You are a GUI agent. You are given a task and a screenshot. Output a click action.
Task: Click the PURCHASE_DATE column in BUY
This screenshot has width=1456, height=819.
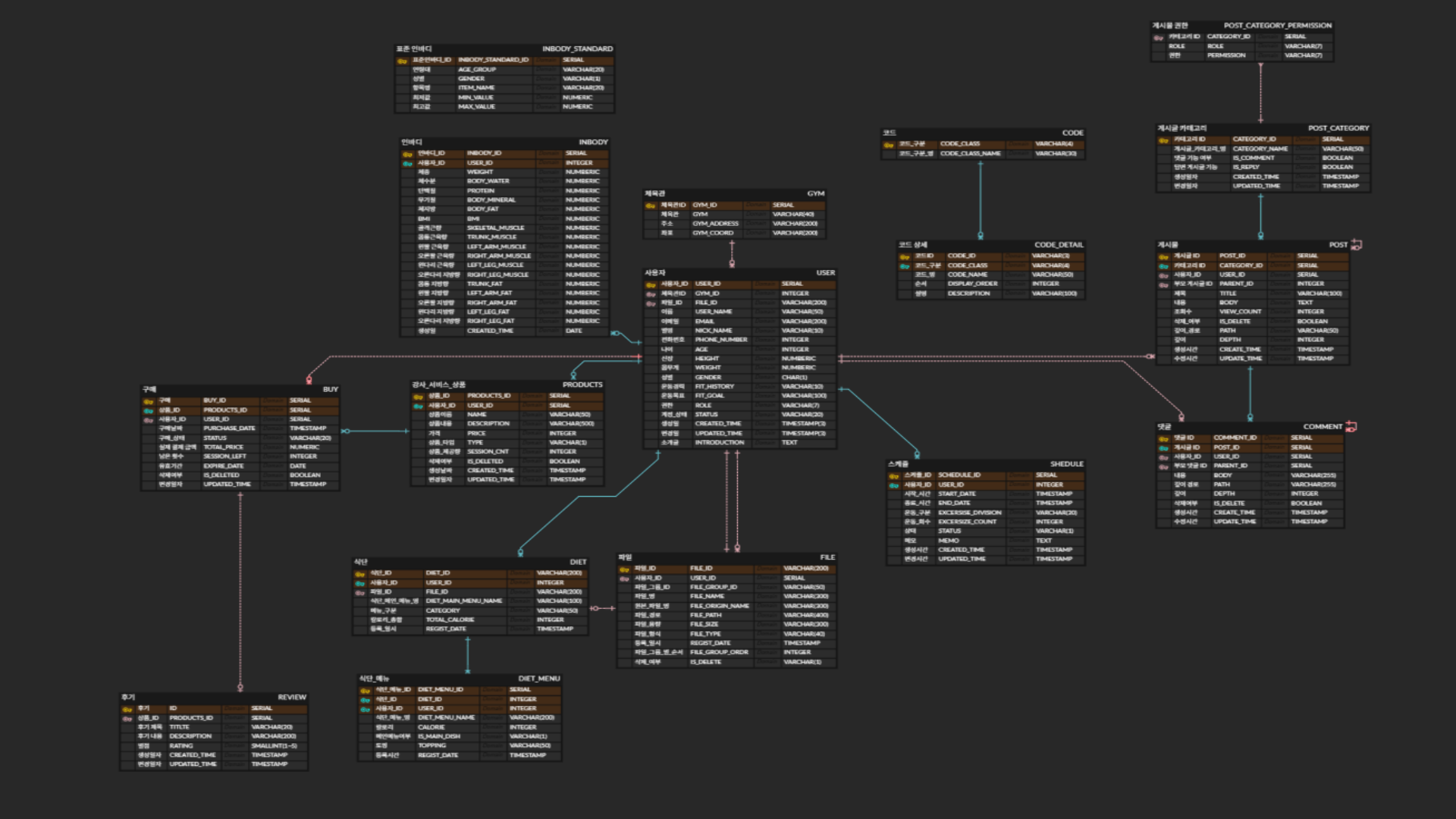click(229, 428)
